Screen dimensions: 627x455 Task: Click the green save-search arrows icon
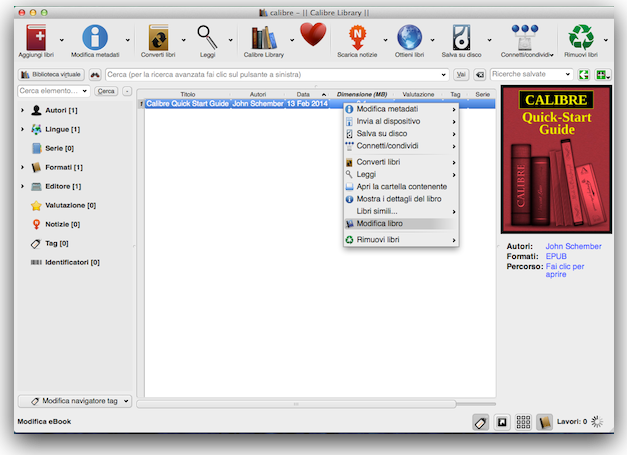(584, 75)
